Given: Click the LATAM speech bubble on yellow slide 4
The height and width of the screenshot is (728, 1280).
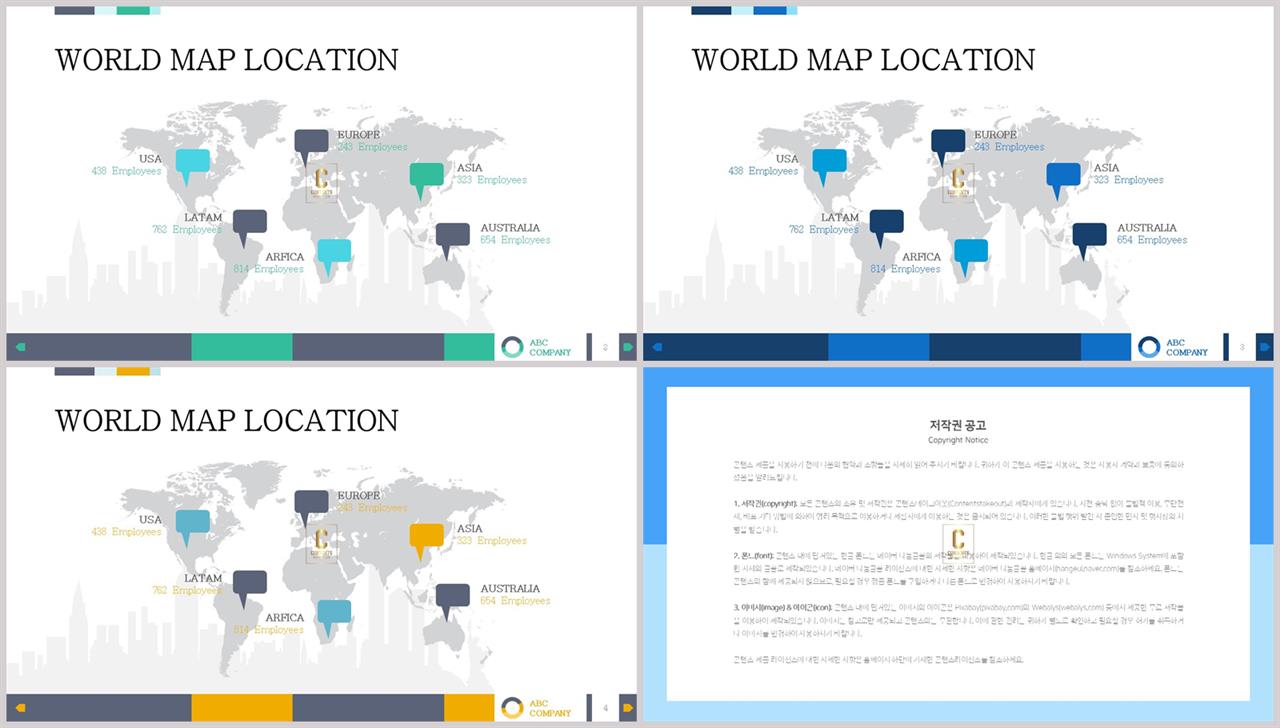Looking at the screenshot, I should coord(249,587).
